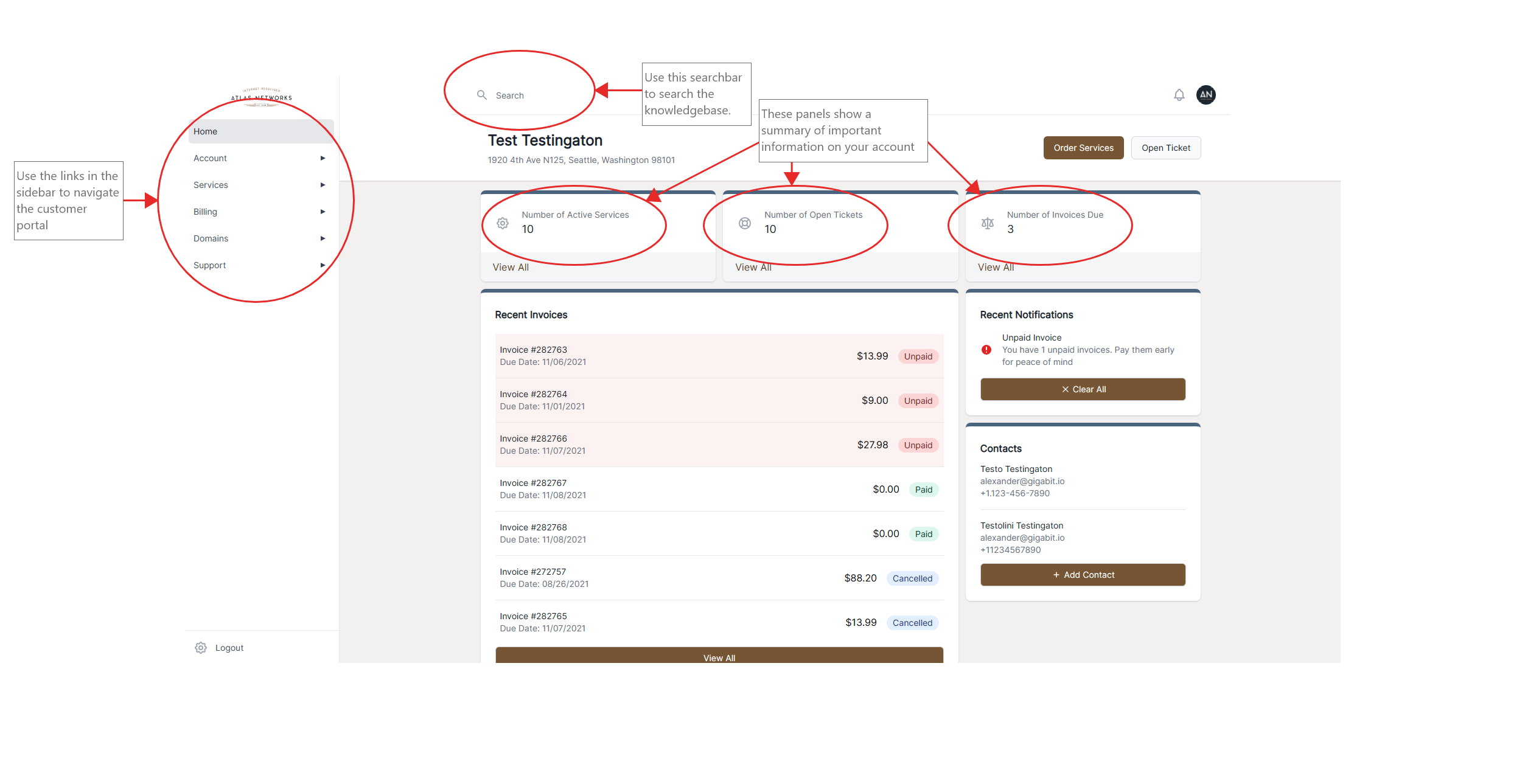Click View All under Recent Invoices
Viewport: 1525px width, 784px height.
click(x=719, y=657)
